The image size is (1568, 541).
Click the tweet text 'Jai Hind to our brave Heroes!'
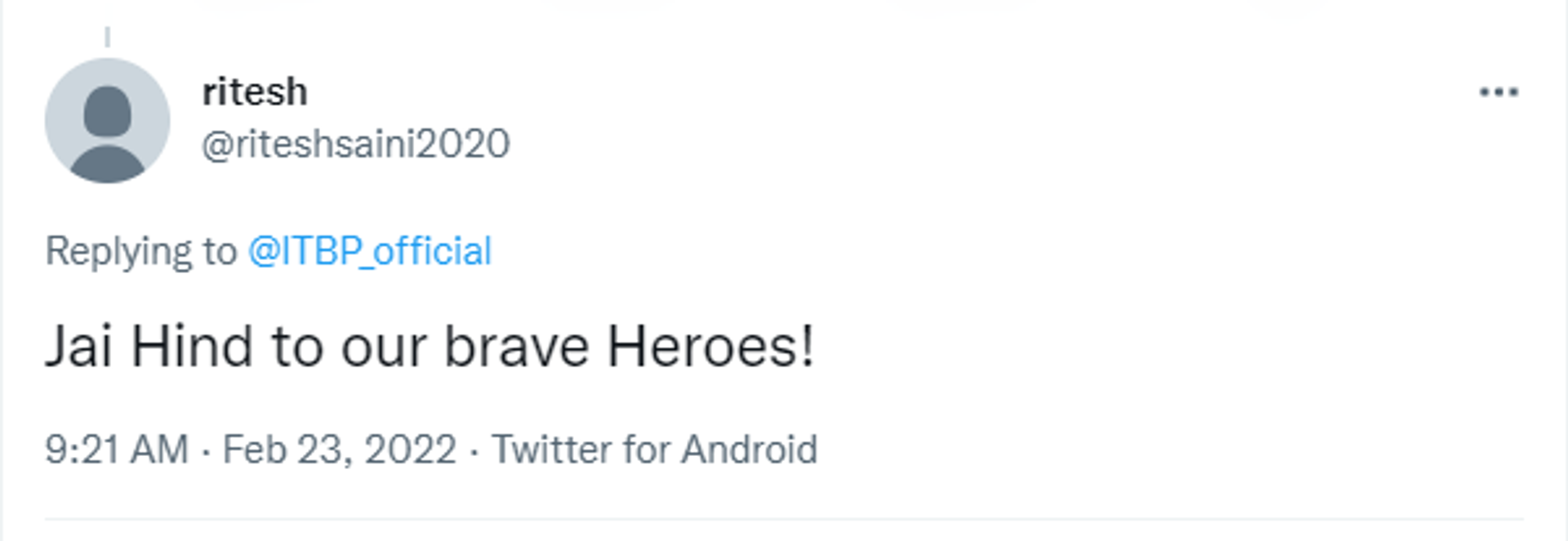430,347
